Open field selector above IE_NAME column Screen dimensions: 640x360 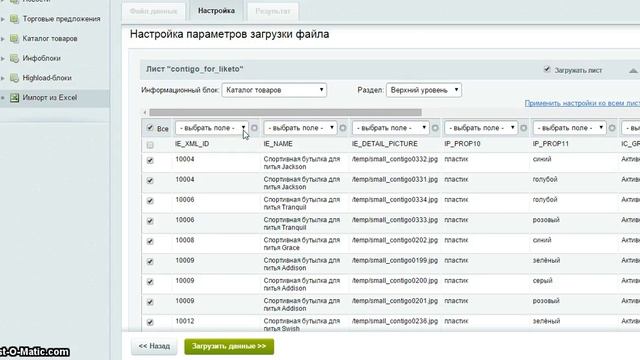(300, 128)
